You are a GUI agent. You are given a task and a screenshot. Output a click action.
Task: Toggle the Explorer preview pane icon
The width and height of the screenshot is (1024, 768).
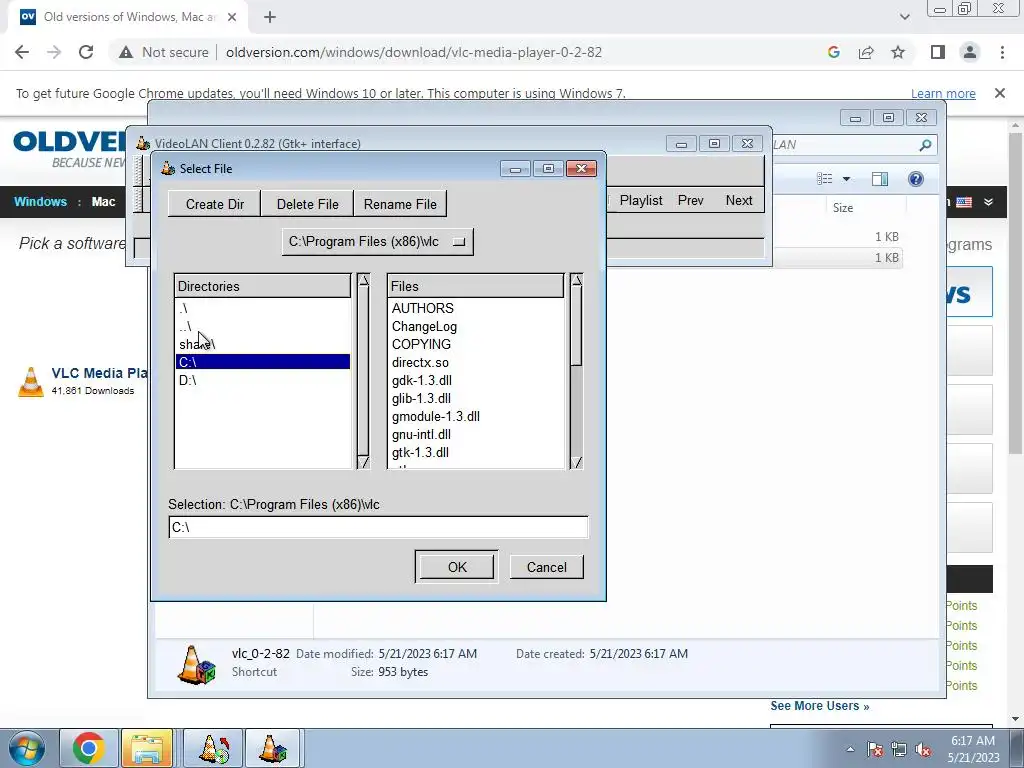click(x=880, y=179)
